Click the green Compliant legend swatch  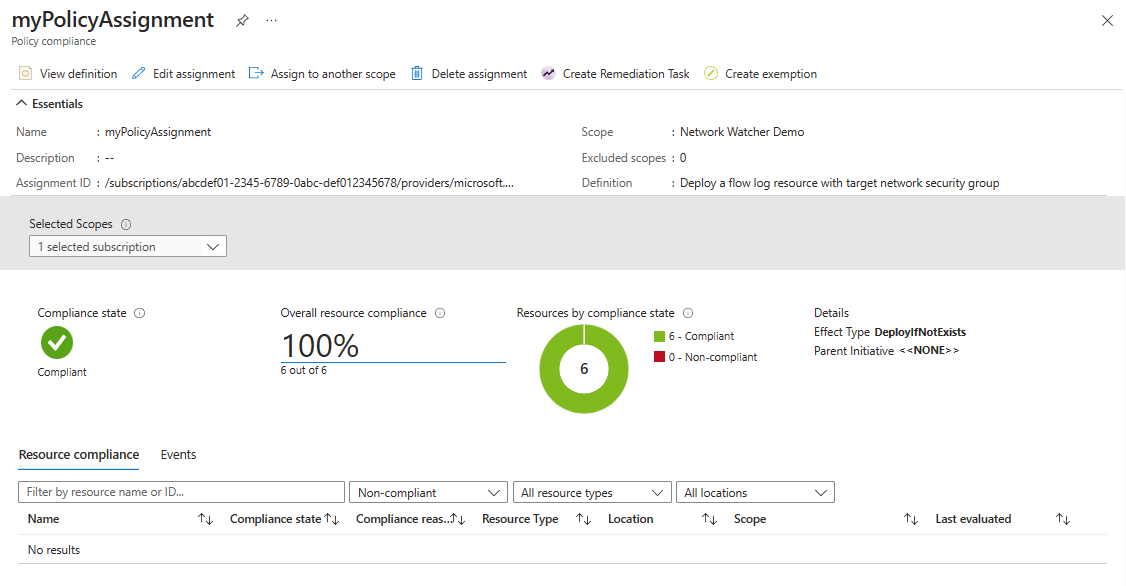[x=659, y=337]
